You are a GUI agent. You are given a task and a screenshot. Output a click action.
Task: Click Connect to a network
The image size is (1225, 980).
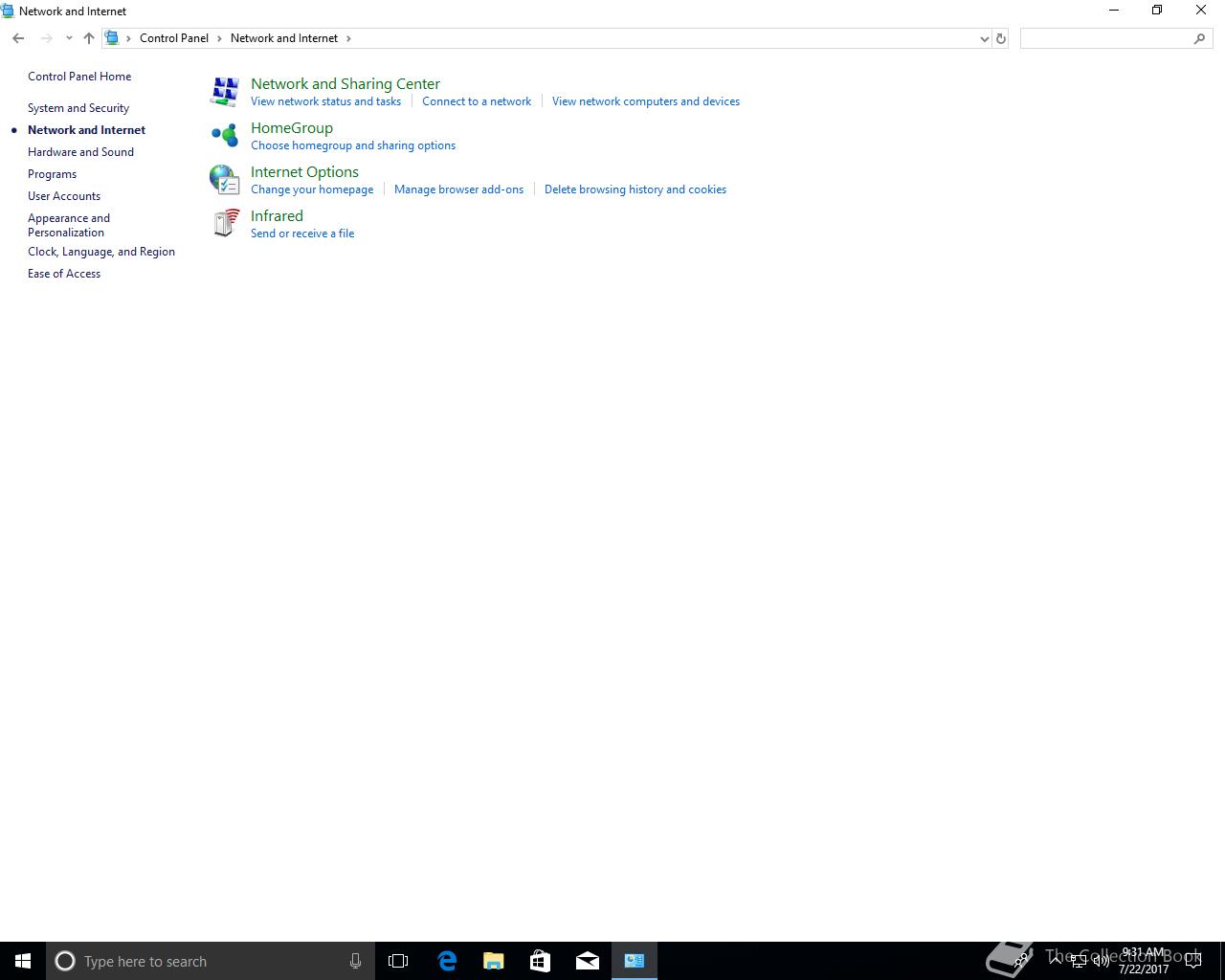coord(477,101)
